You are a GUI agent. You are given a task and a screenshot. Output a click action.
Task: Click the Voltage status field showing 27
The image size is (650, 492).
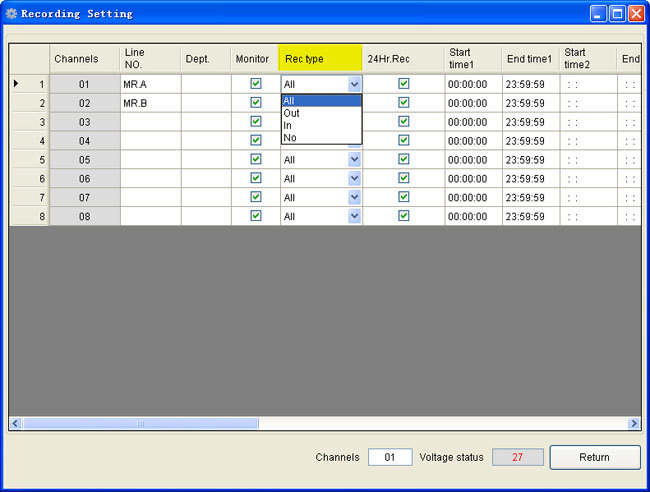point(518,457)
